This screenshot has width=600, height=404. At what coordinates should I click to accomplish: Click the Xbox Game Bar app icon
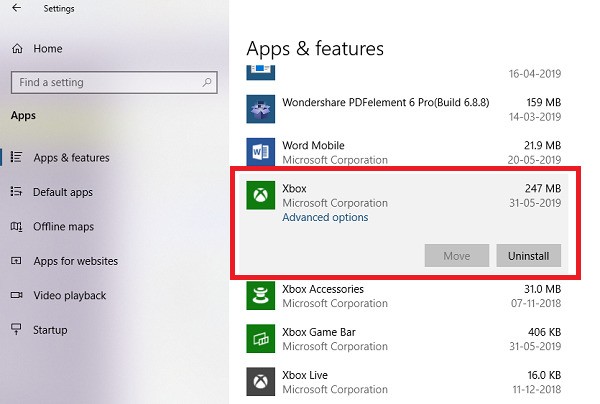pos(261,339)
